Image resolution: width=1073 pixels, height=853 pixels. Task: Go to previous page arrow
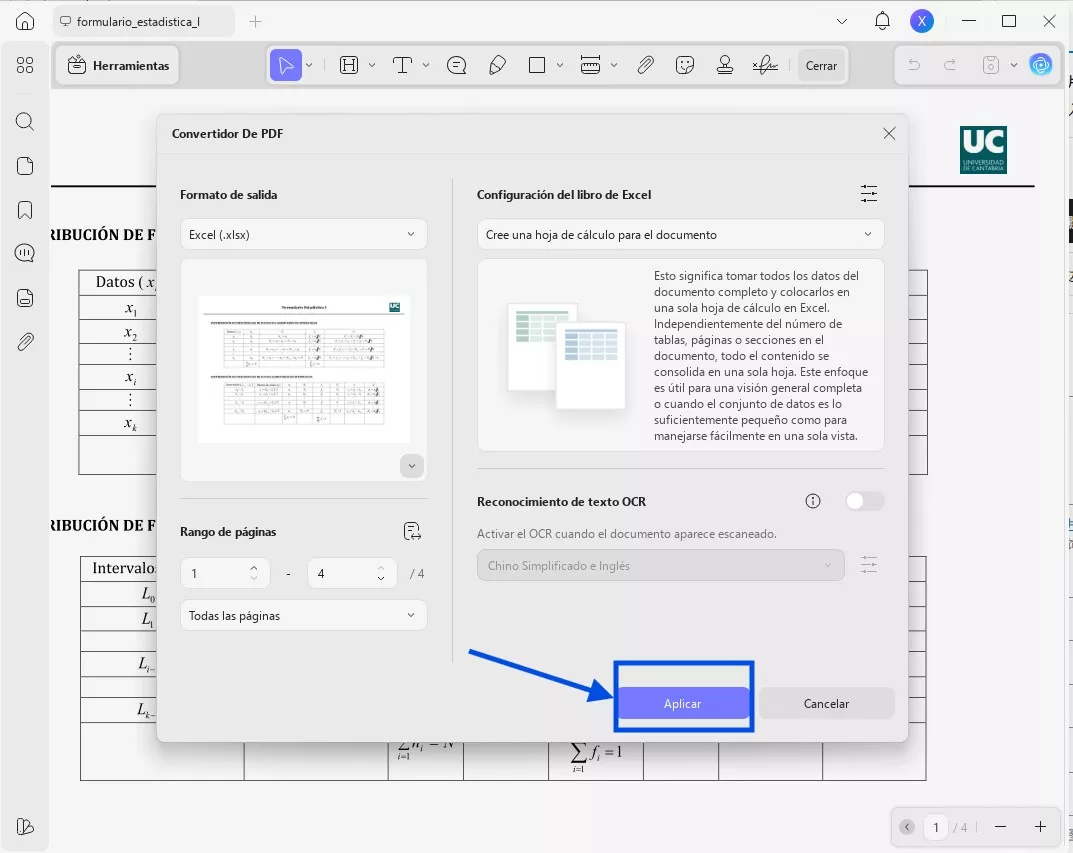[x=907, y=827]
